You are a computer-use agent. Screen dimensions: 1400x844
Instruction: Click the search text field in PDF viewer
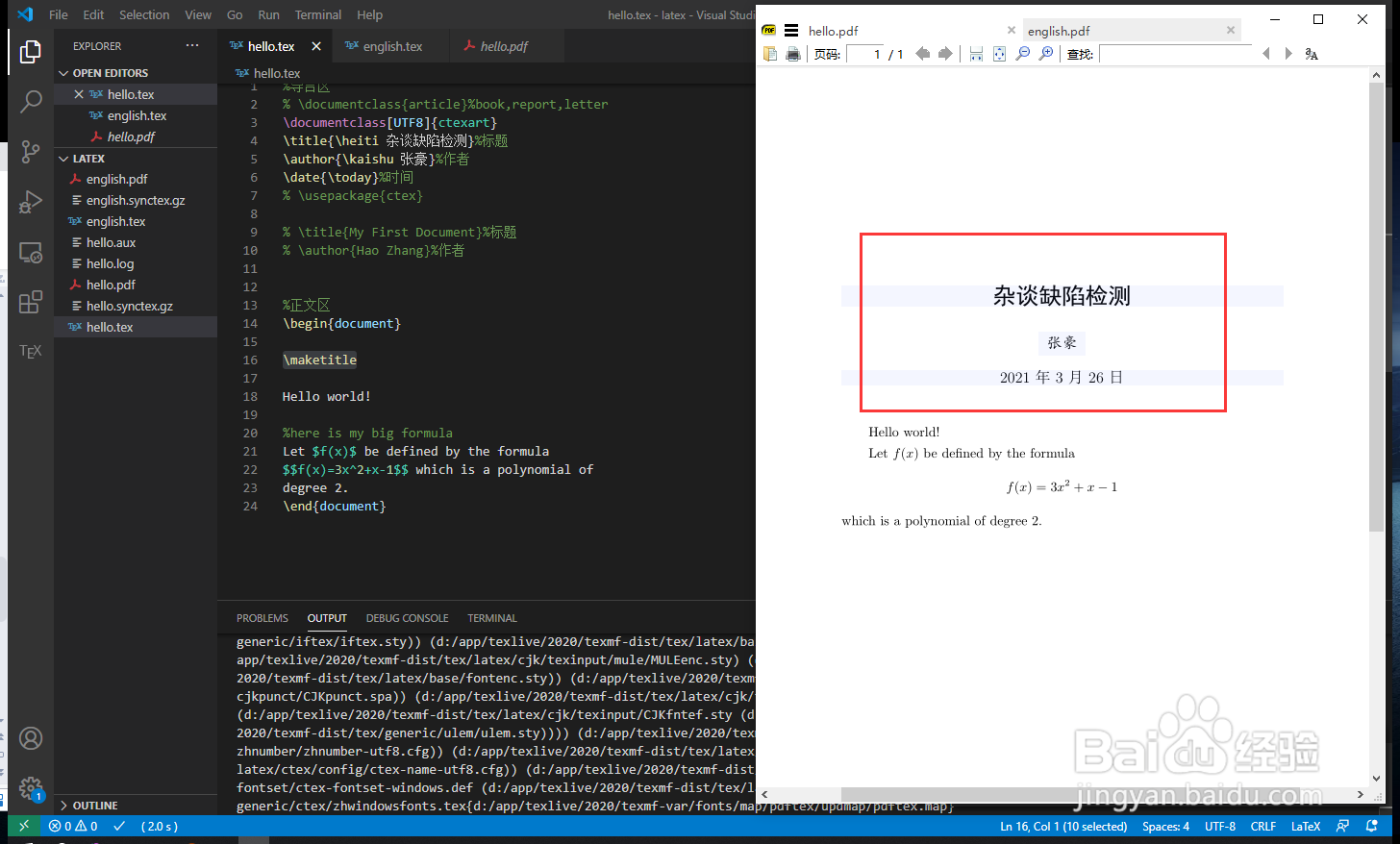(x=1175, y=54)
